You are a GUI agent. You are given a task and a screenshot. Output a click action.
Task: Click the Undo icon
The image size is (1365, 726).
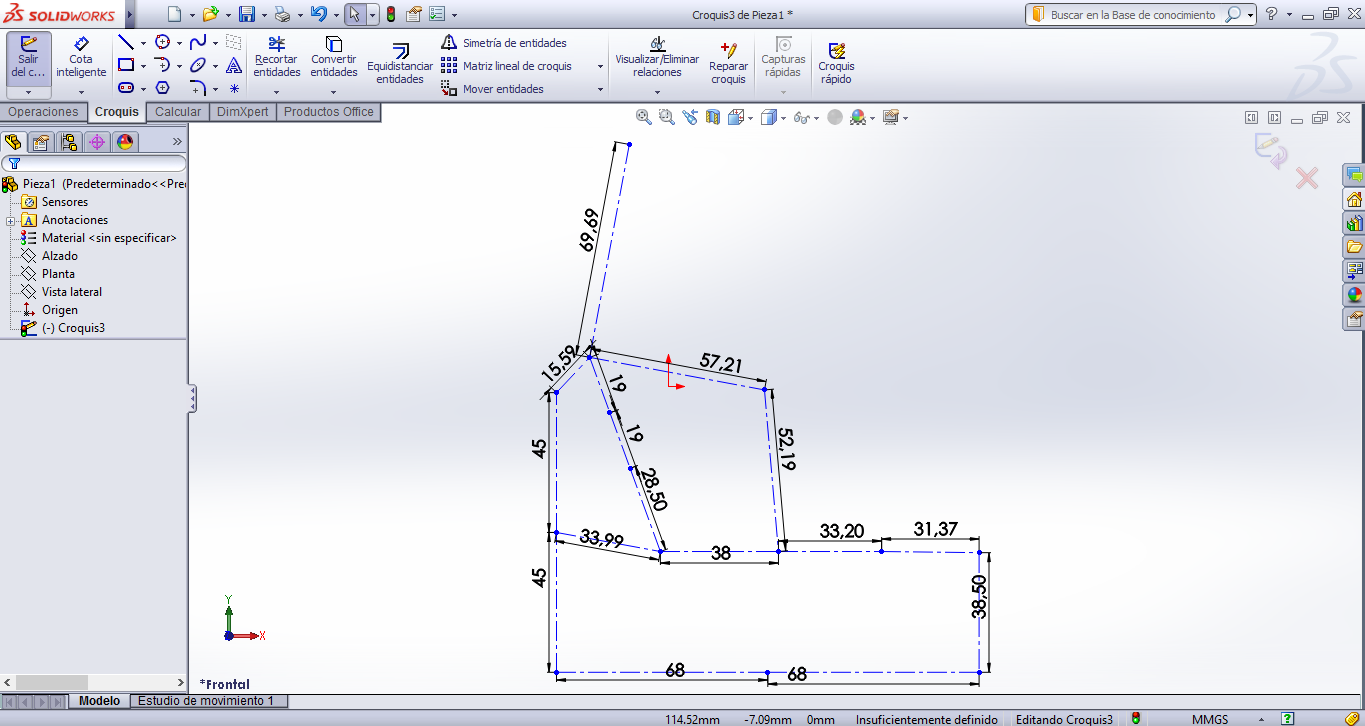(318, 14)
